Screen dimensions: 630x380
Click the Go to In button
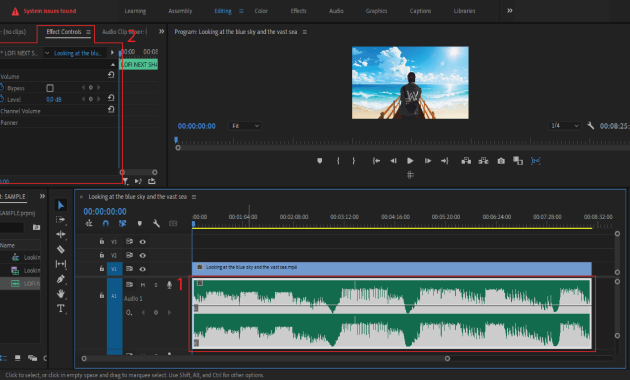(x=376, y=161)
